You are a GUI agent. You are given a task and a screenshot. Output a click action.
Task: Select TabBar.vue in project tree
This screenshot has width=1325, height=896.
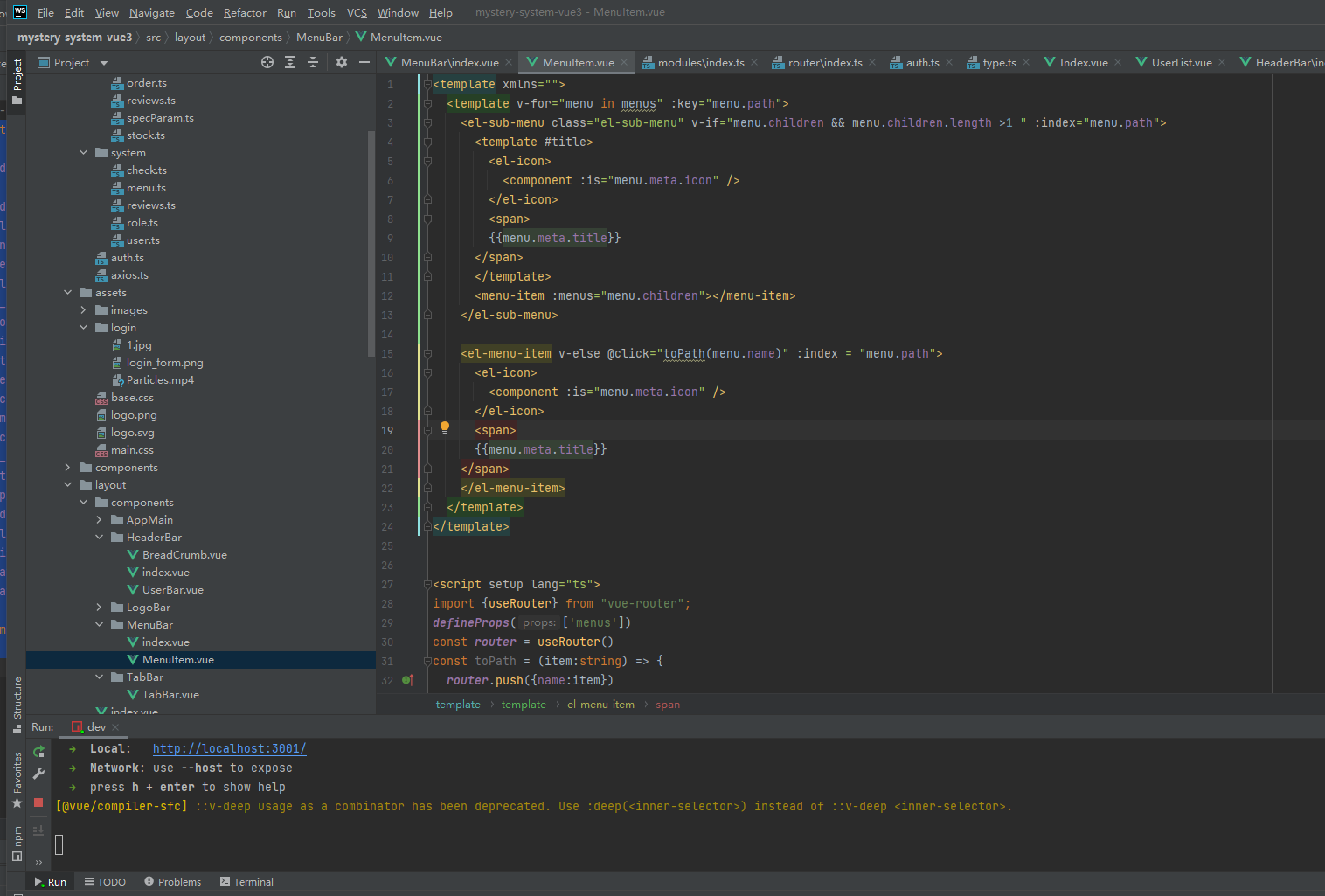170,694
